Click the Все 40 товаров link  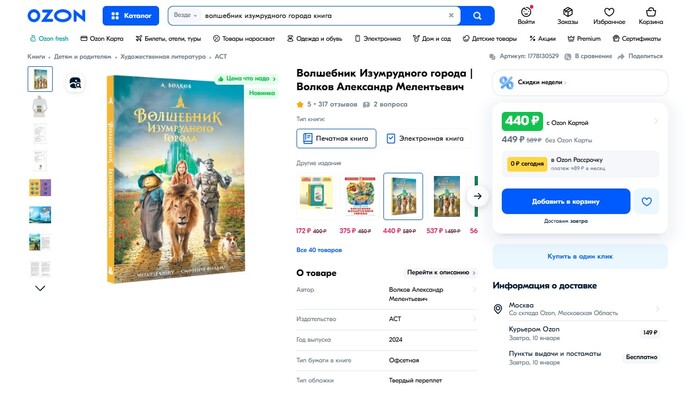(319, 250)
